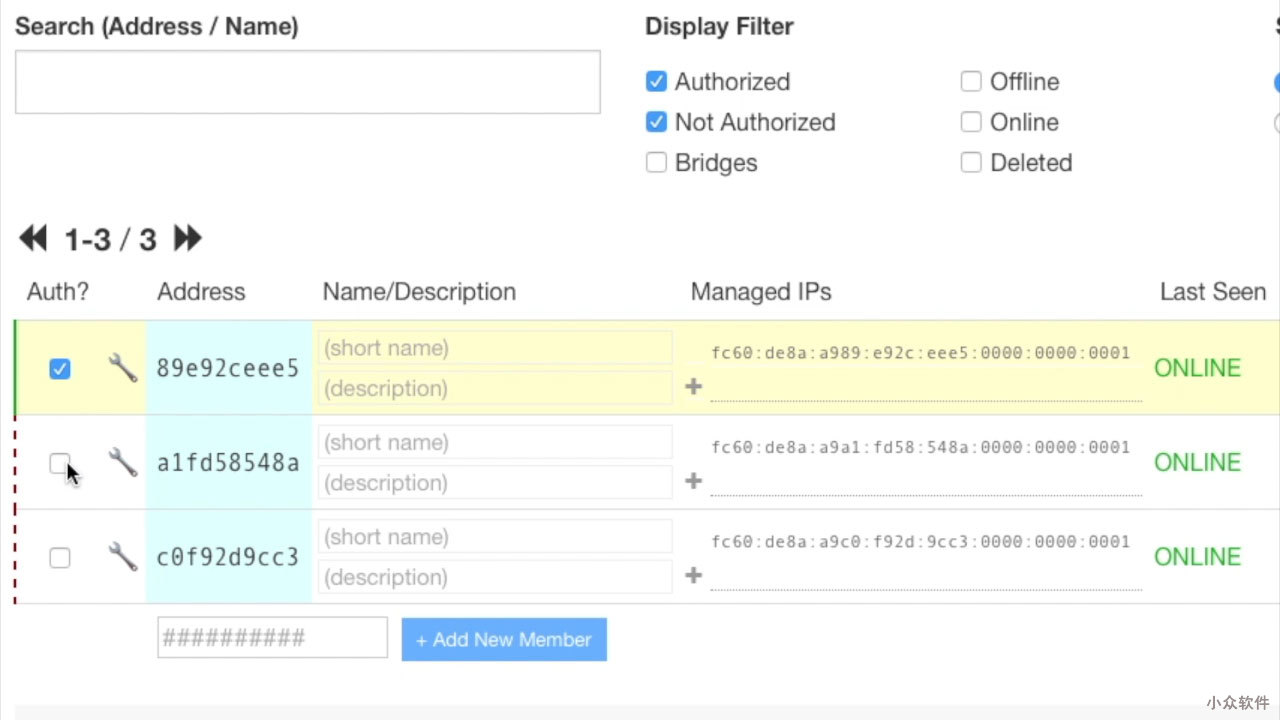
Task: Add managed IP plus icon for a1fd58548a
Action: [x=693, y=481]
